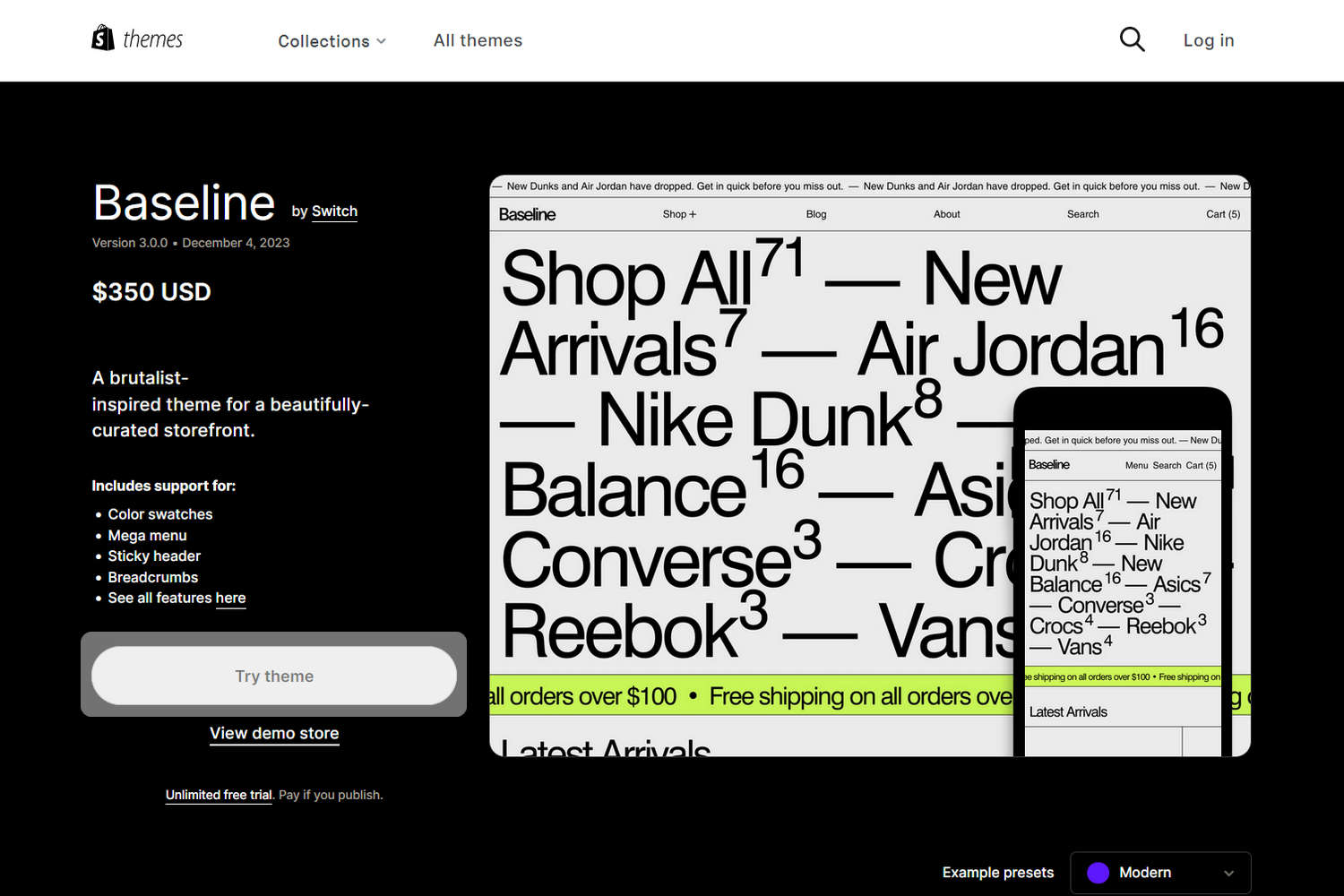Viewport: 1344px width, 896px height.
Task: Open Cart (5) in the theme preview header
Action: 1222,214
